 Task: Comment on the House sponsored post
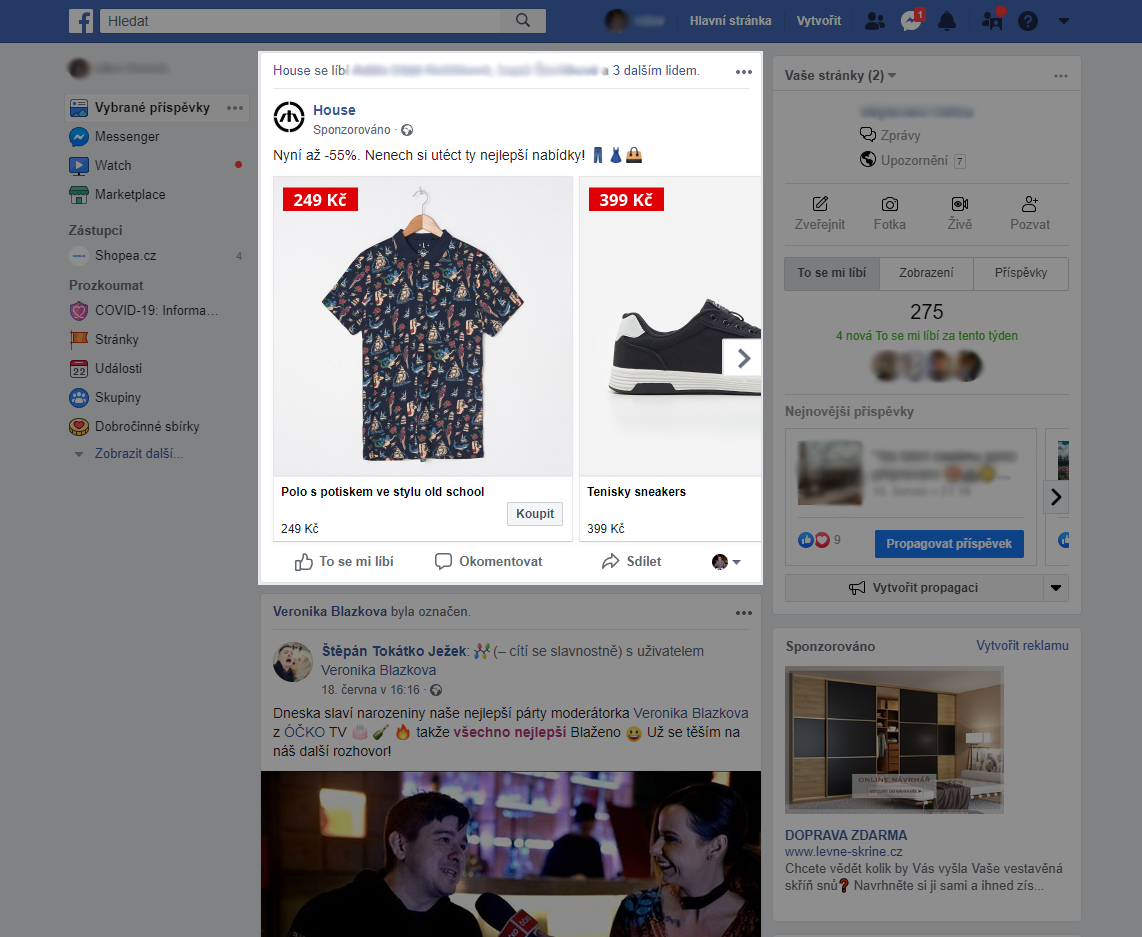(488, 561)
